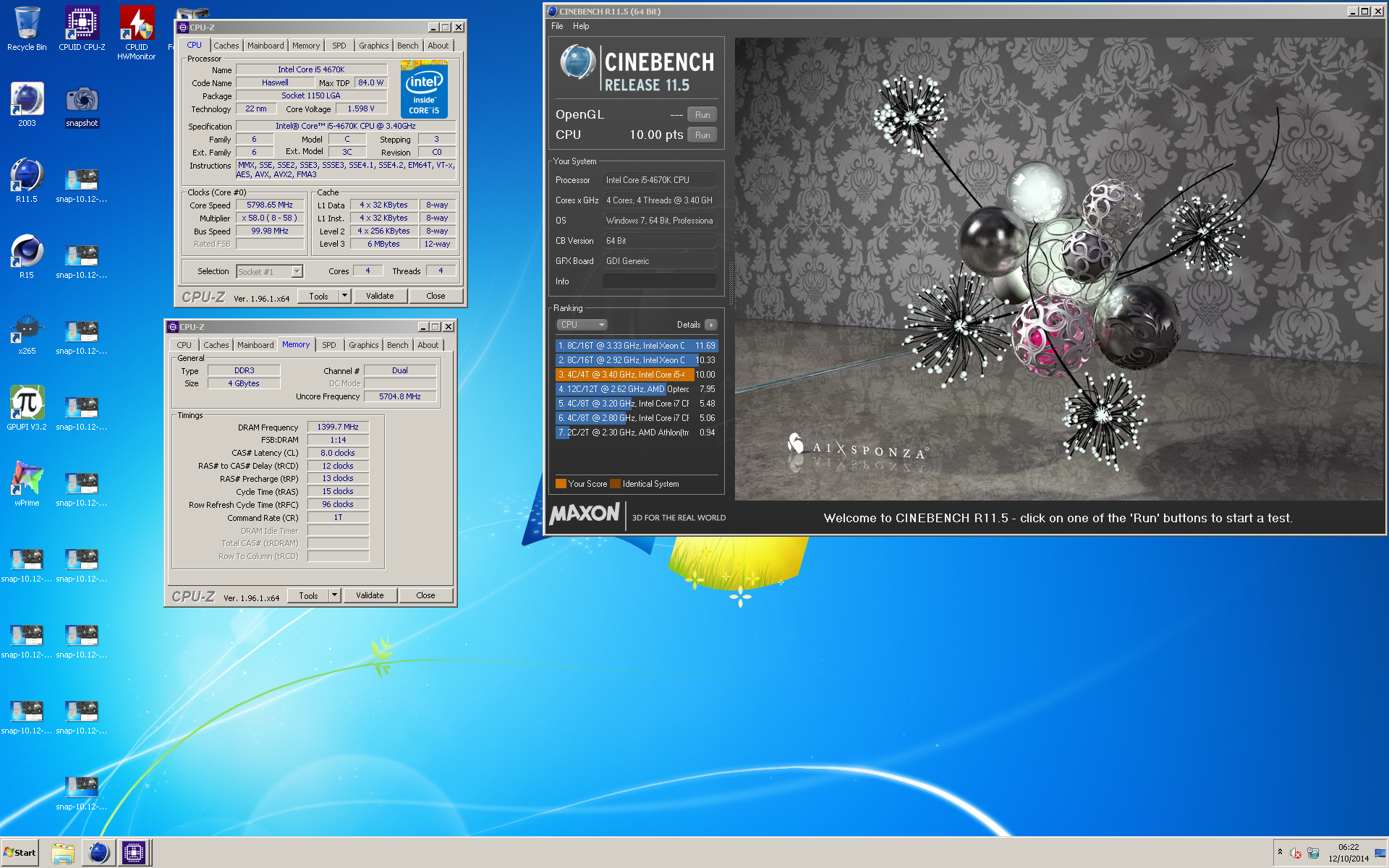
Task: Run the OpenGL test in Cinebench
Action: [x=702, y=115]
